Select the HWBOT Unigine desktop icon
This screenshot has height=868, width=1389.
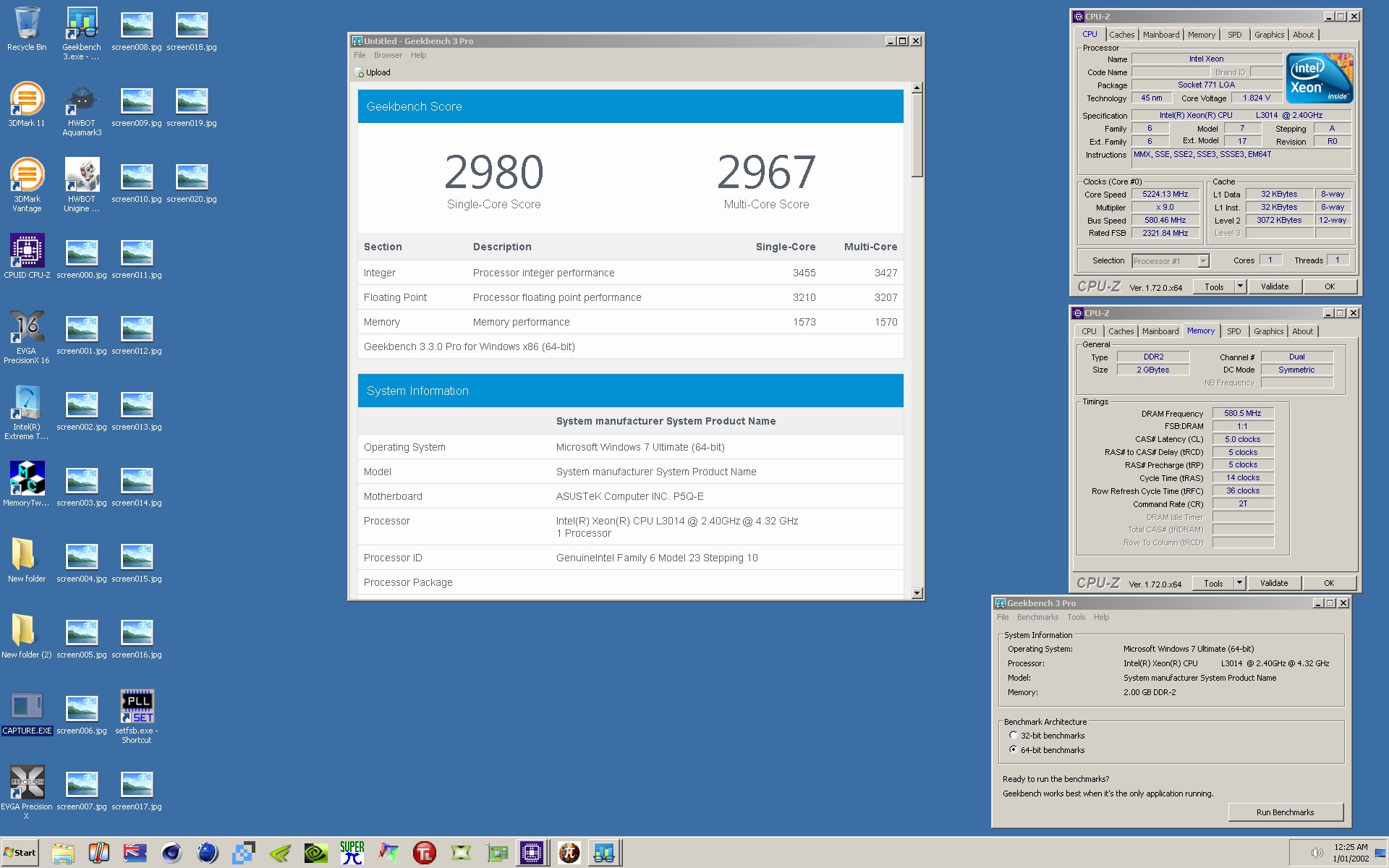tap(82, 185)
